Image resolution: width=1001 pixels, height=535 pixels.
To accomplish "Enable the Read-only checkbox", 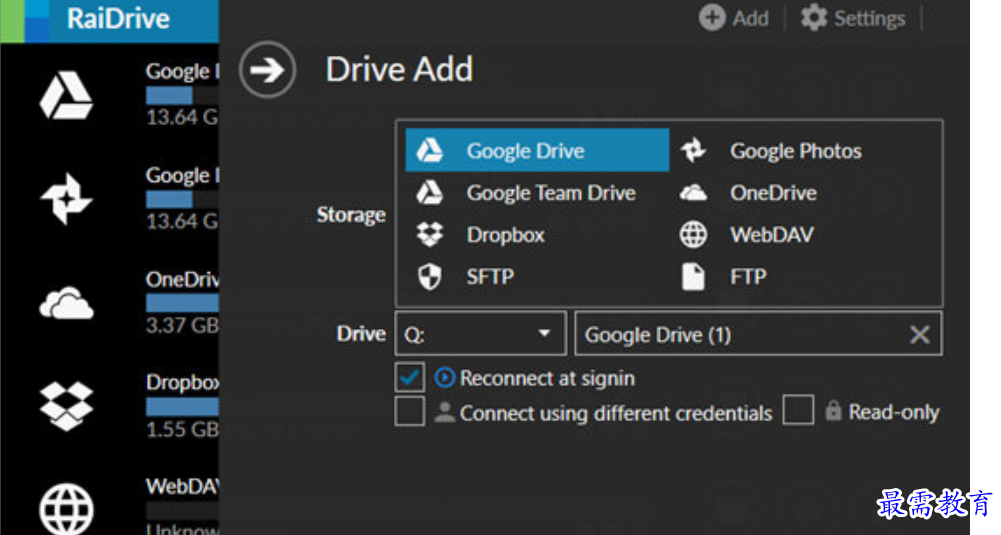I will coord(798,410).
